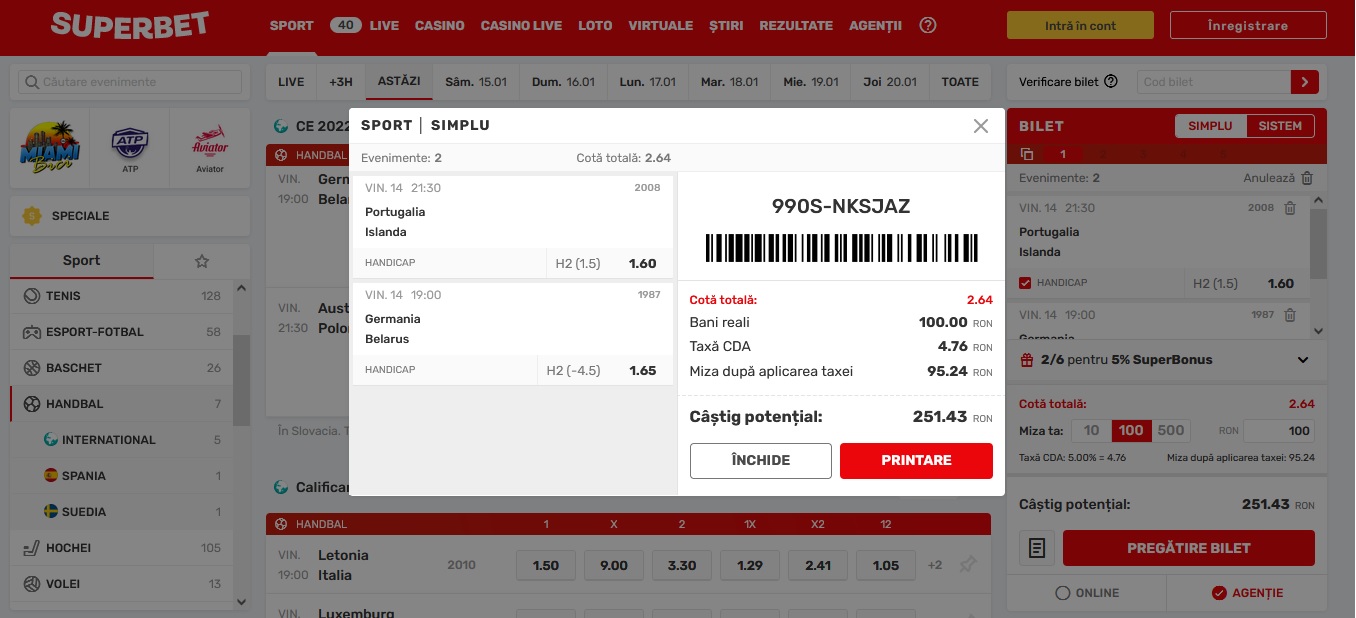This screenshot has width=1356, height=618.
Task: Open the Loto menu item
Action: click(x=595, y=26)
